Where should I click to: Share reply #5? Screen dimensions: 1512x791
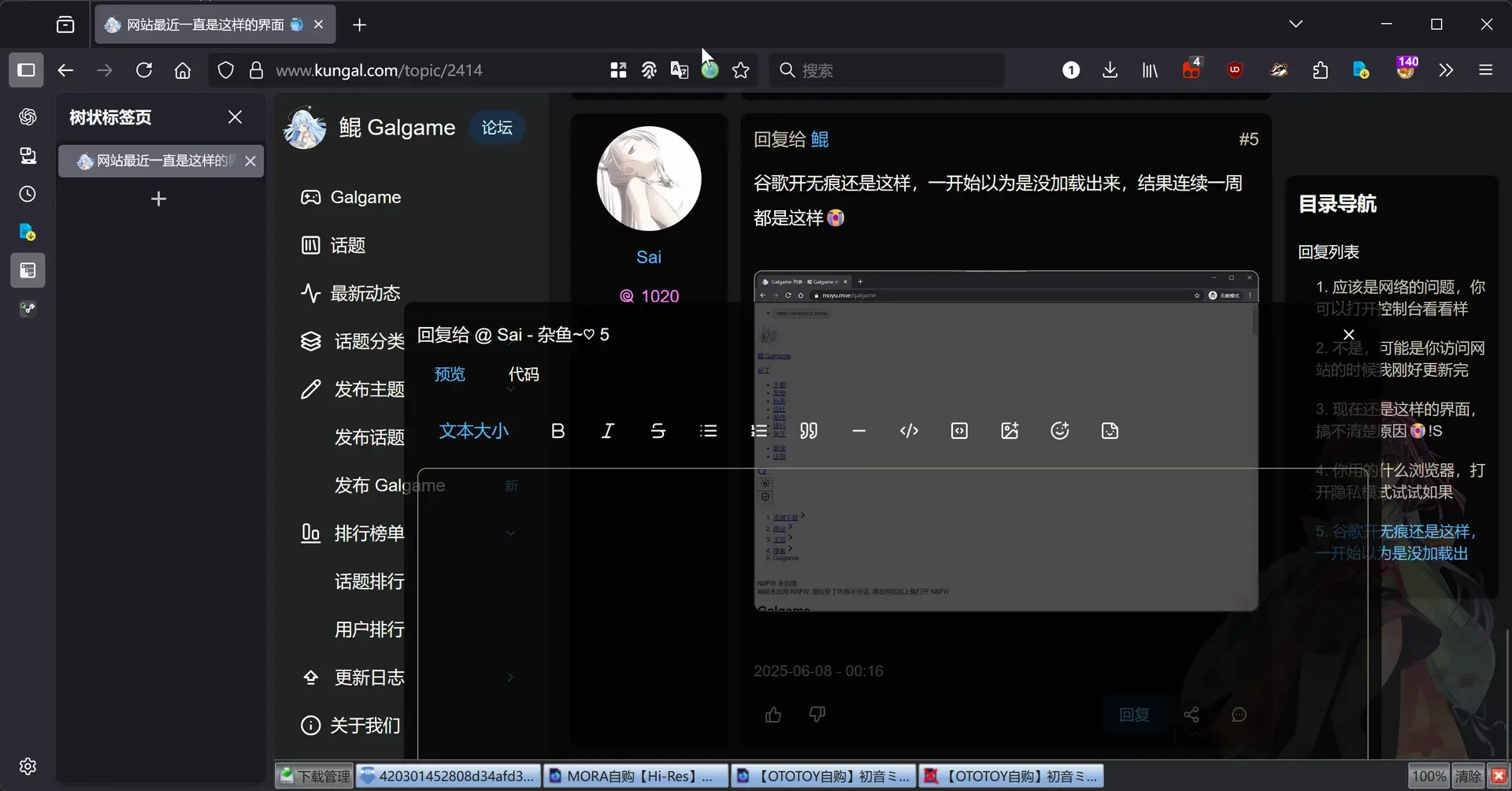click(1191, 715)
